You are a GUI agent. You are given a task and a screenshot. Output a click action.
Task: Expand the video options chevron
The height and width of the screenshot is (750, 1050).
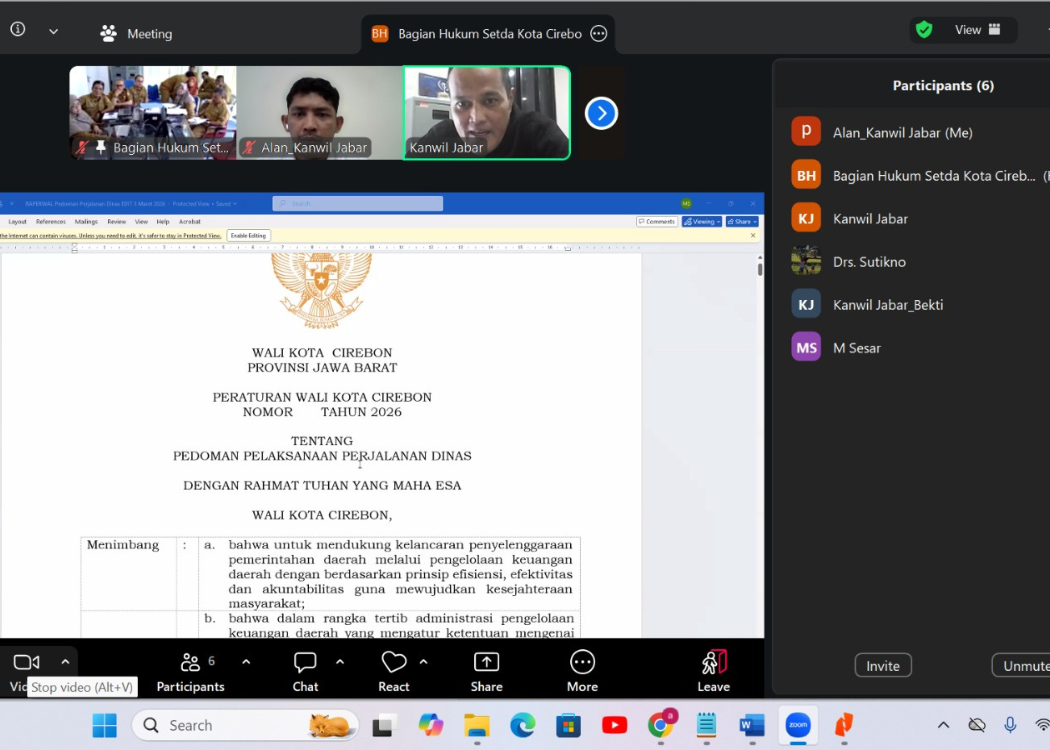[x=65, y=661]
